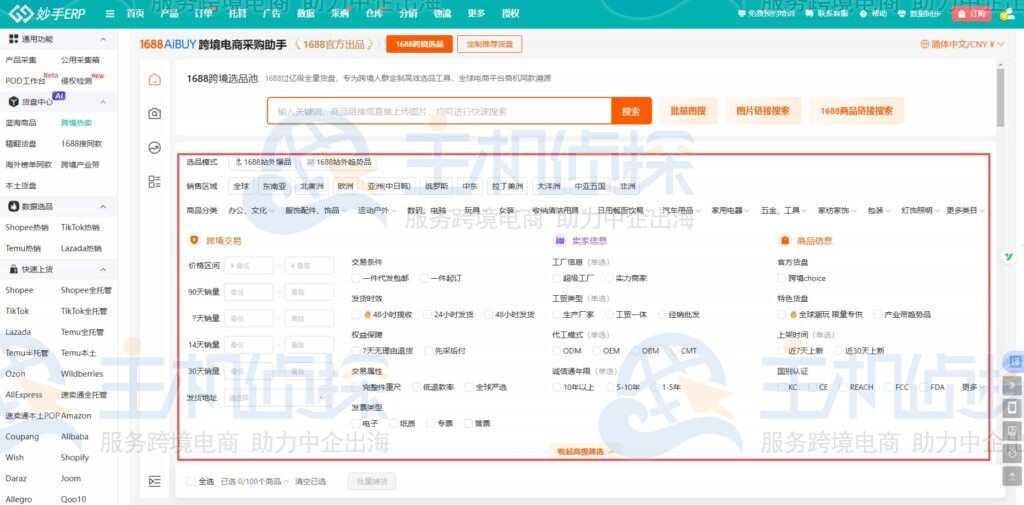
Task: Click the back-to-top arrow icon on right edge
Action: point(1012,476)
